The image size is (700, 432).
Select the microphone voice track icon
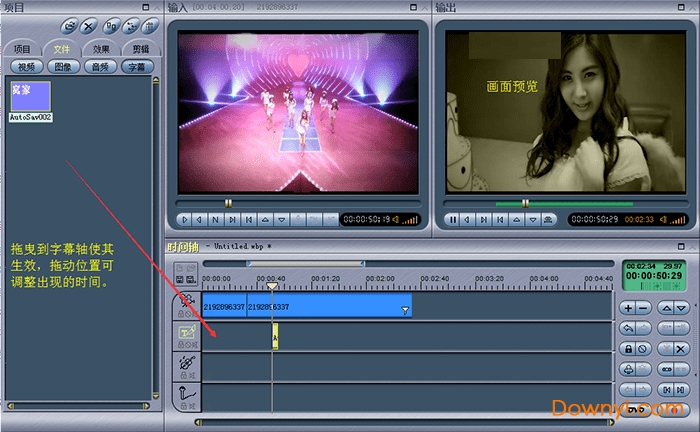tap(186, 395)
